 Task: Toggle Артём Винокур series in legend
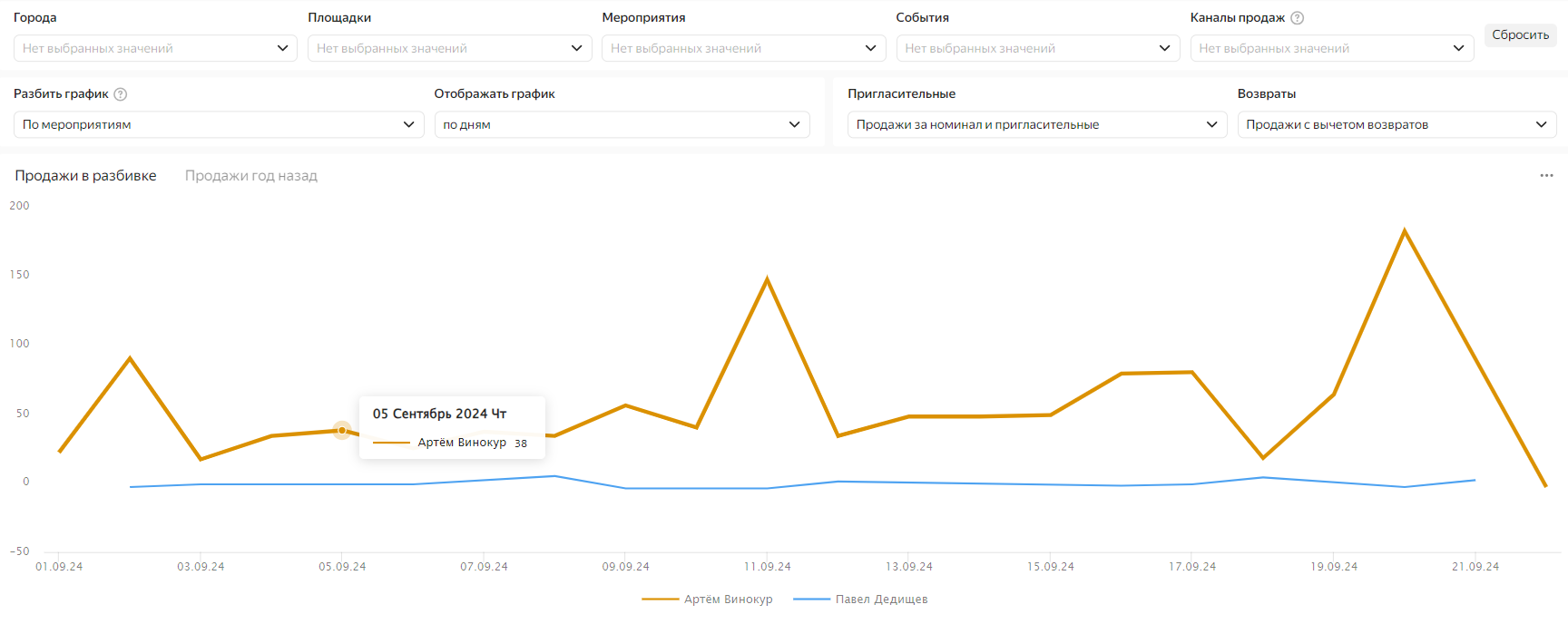coord(708,600)
